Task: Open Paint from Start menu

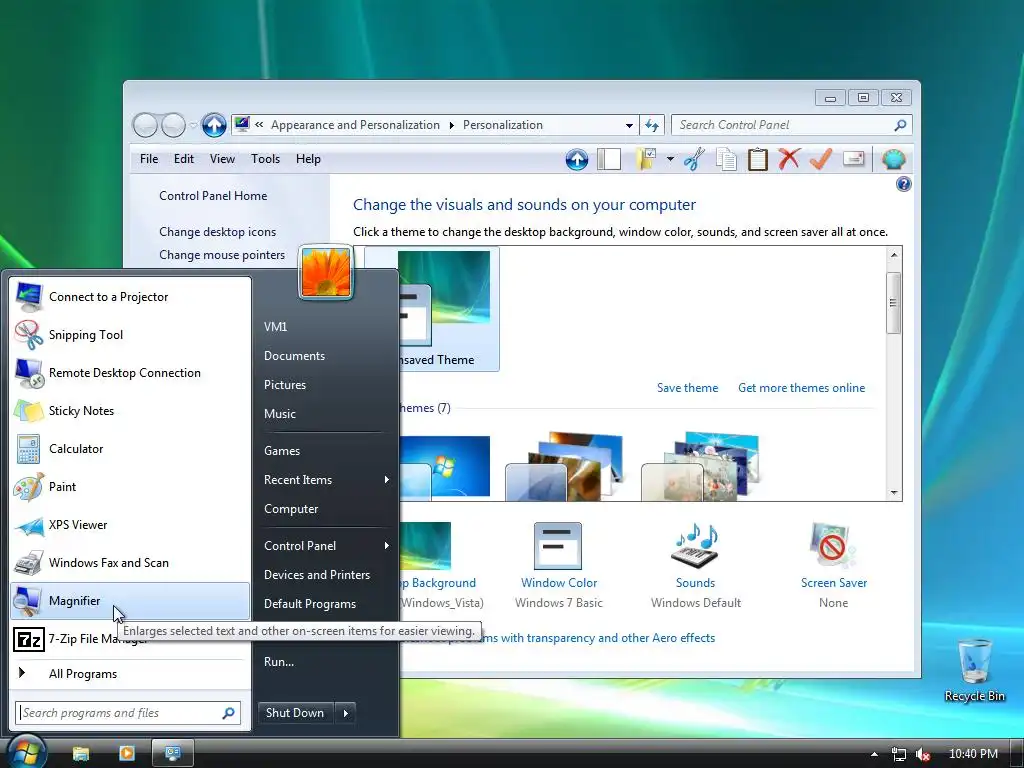Action: (131, 487)
